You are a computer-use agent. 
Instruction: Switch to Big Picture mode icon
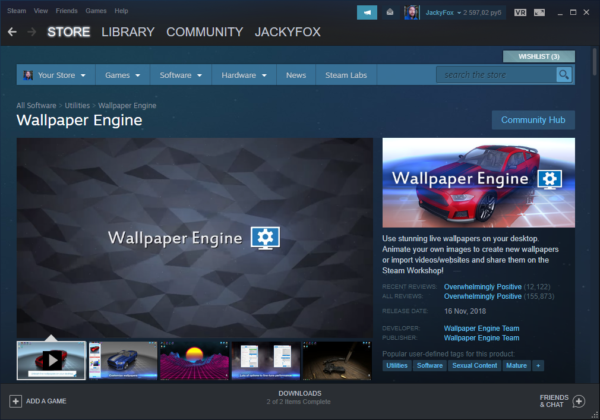click(x=539, y=13)
